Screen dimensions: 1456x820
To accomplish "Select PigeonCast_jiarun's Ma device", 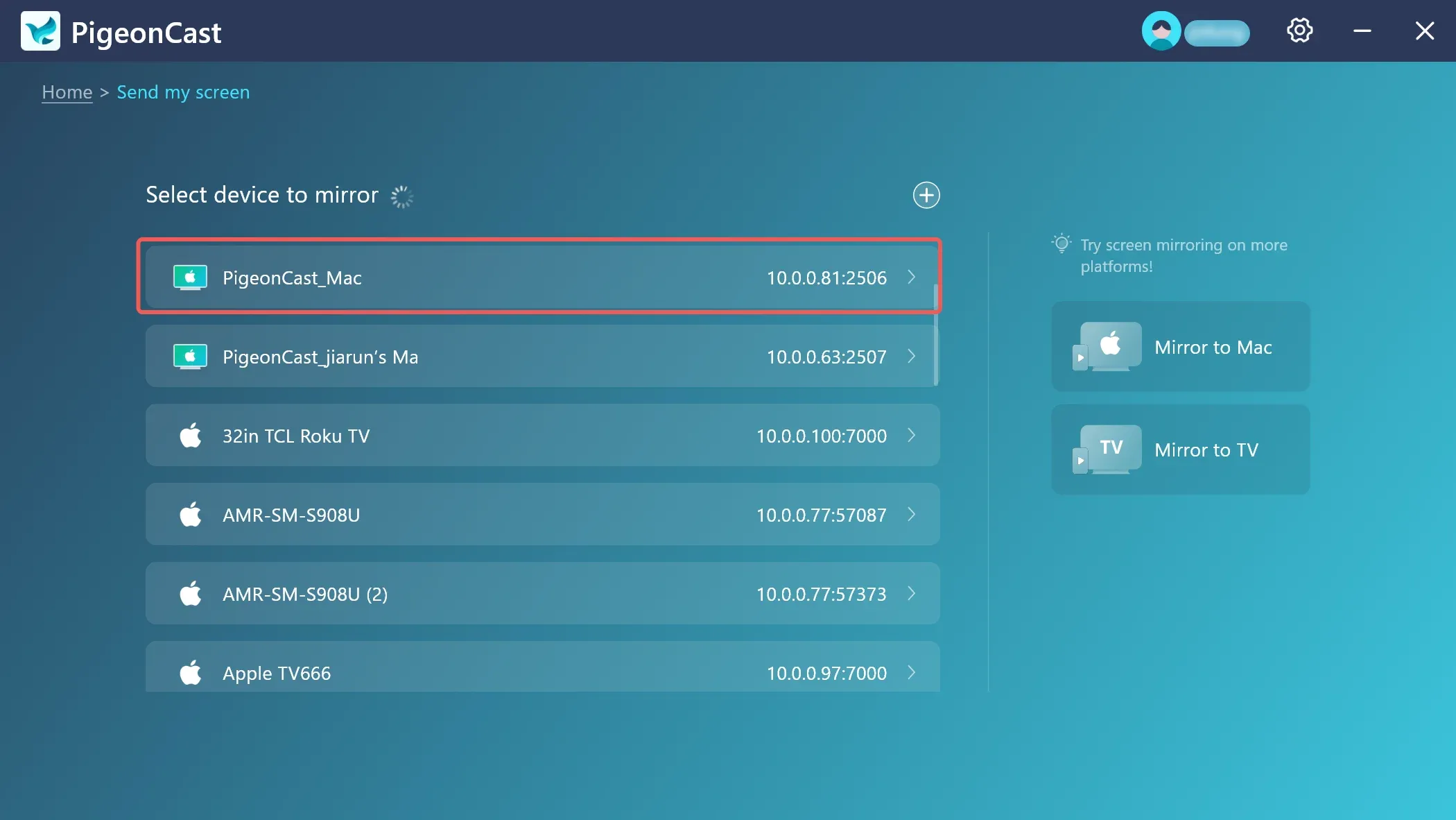I will (x=542, y=357).
